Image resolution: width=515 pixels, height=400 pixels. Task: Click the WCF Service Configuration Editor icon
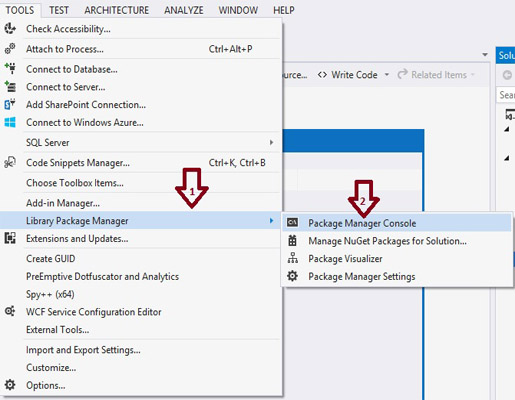point(10,311)
